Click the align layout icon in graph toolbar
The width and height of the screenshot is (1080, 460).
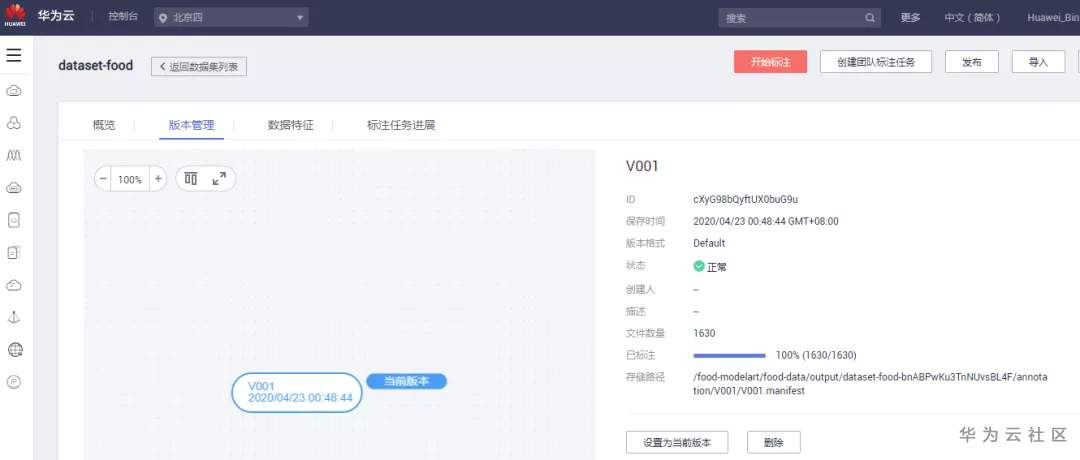coord(191,179)
